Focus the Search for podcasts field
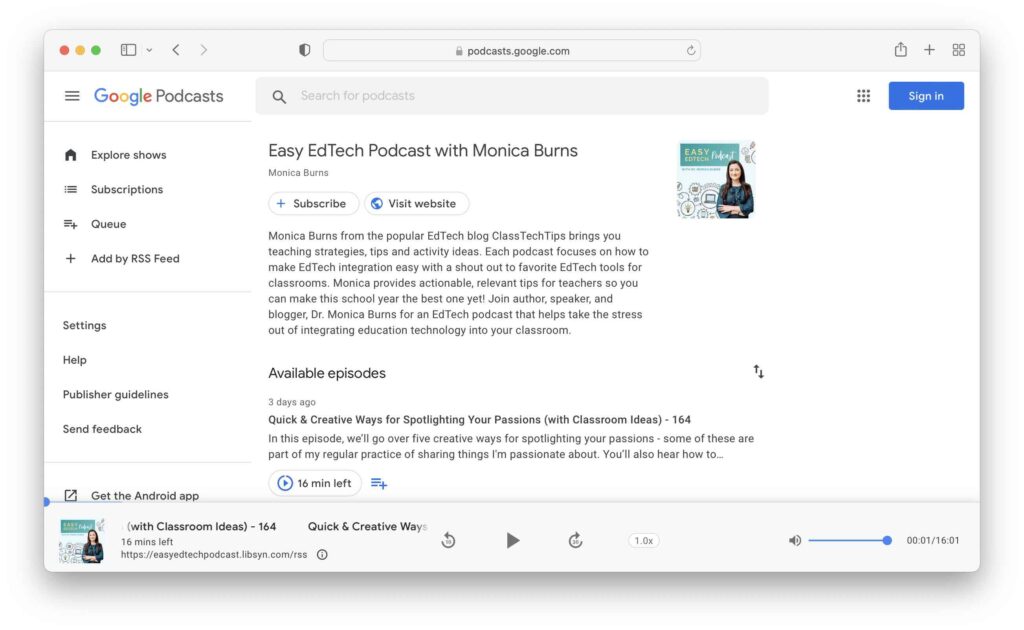This screenshot has height=630, width=1024. pos(511,96)
